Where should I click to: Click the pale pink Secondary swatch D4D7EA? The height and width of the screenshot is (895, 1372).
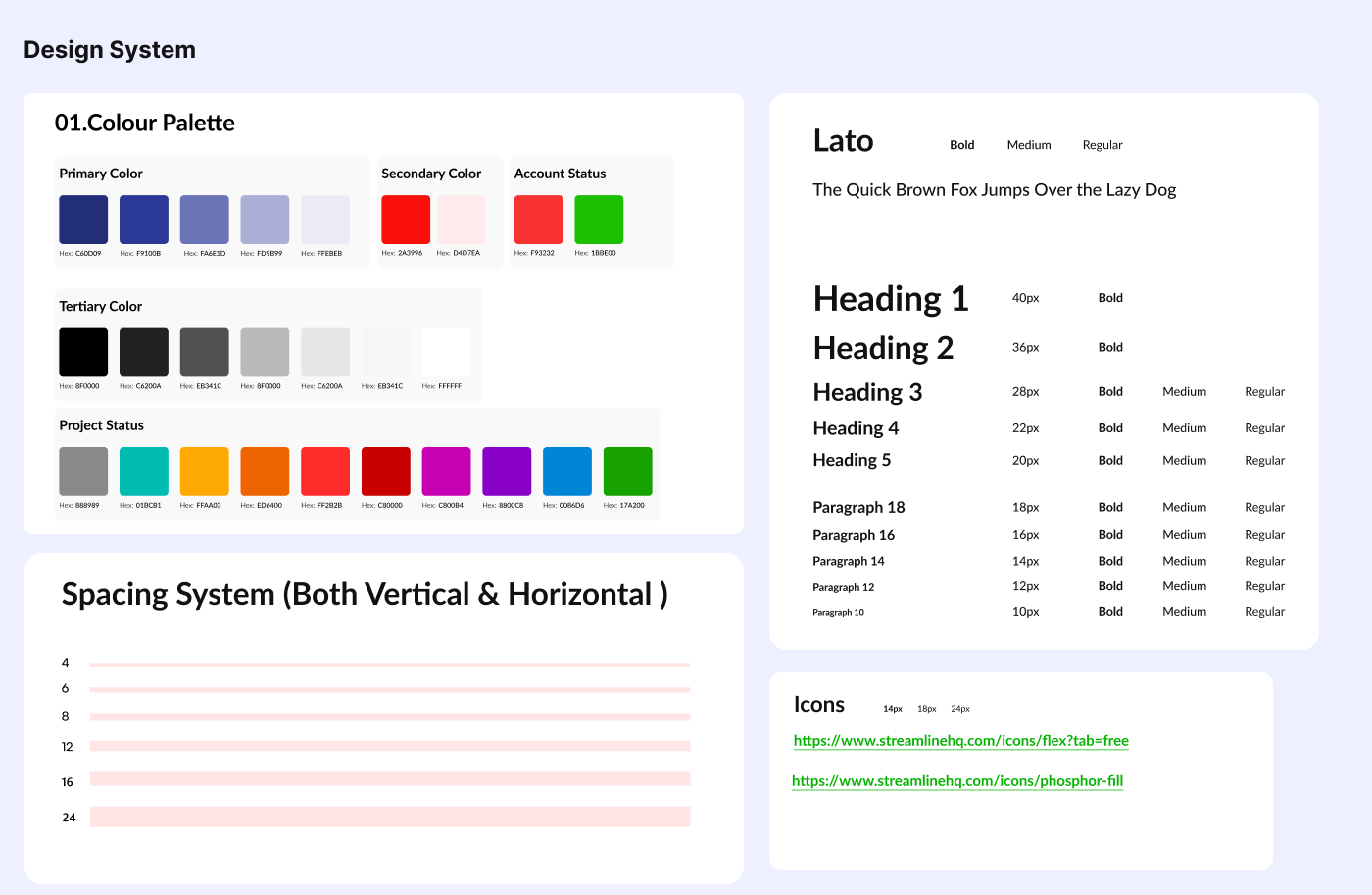(461, 220)
